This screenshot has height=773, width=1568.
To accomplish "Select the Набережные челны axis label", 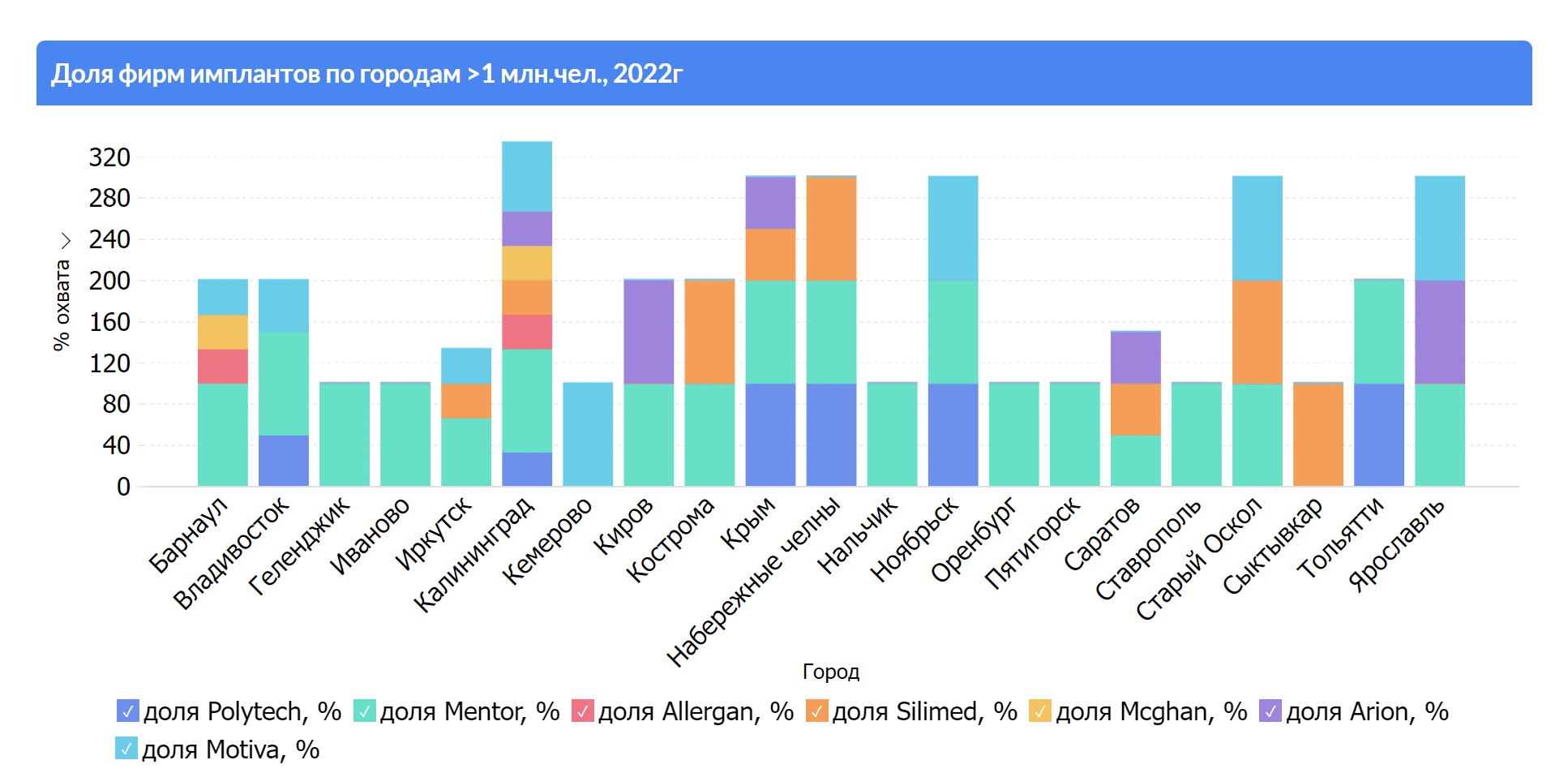I will [x=754, y=582].
